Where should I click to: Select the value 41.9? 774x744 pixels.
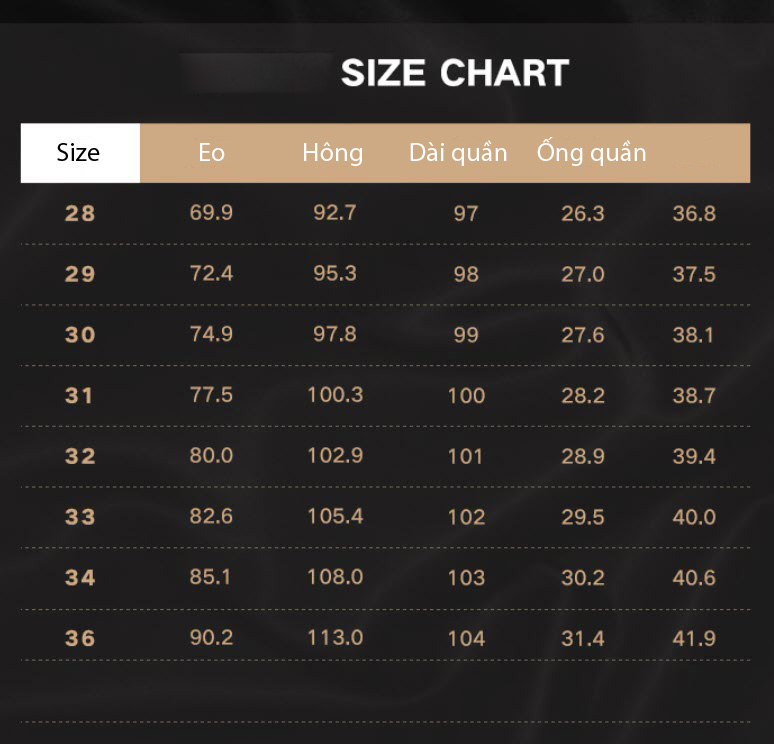coord(694,639)
